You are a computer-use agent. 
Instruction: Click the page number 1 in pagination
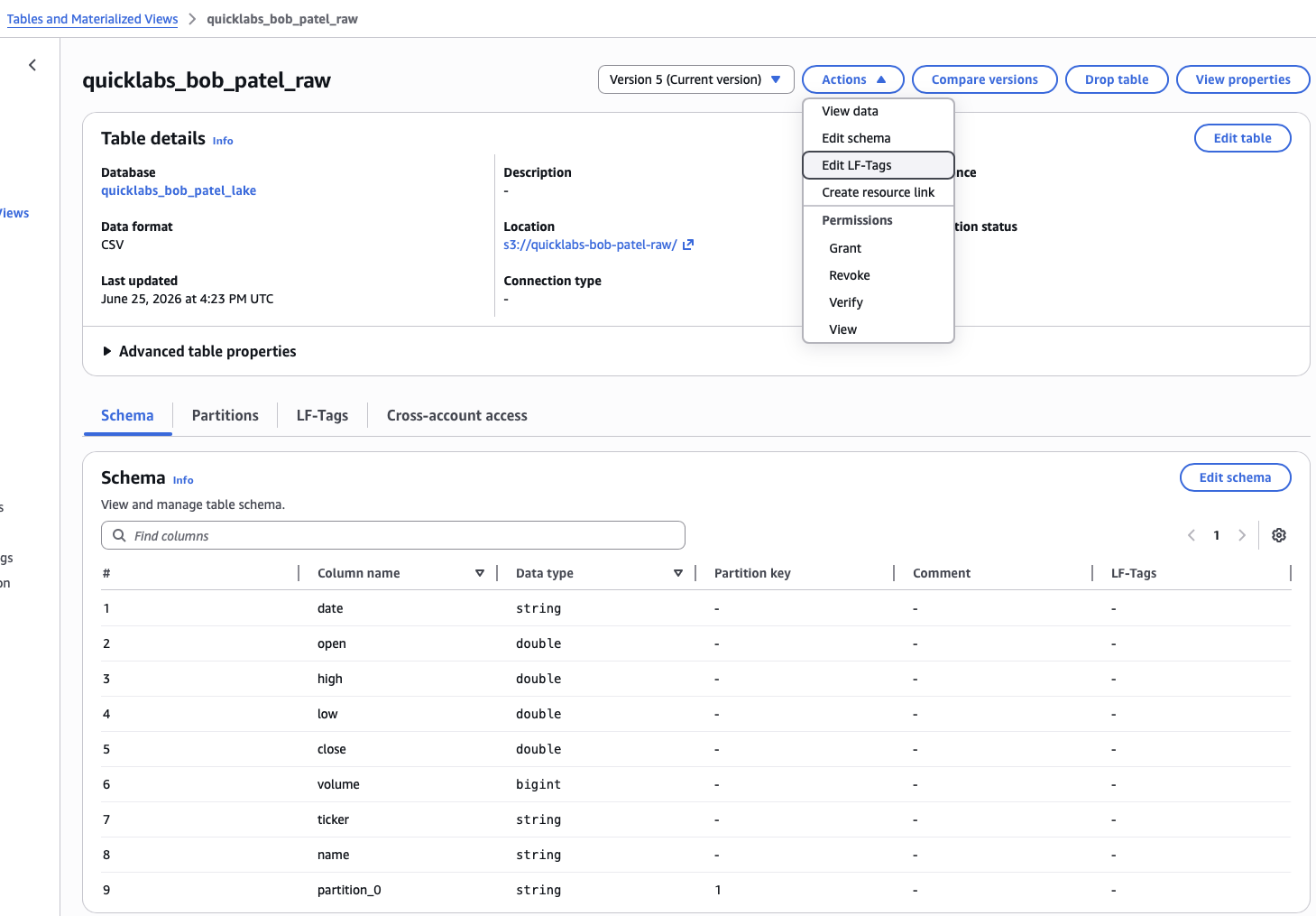click(x=1216, y=535)
